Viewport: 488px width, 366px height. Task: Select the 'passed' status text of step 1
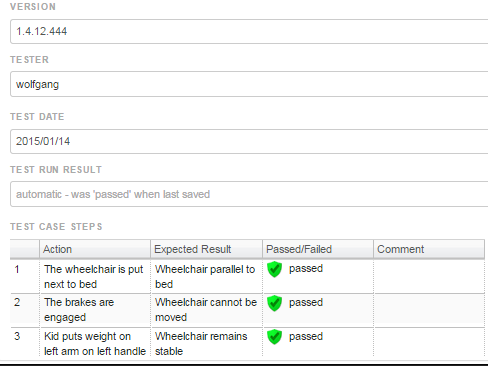tap(306, 269)
